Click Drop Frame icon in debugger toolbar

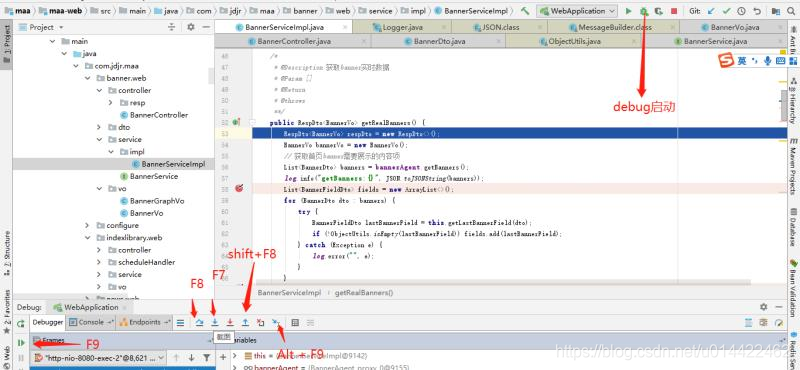click(260, 323)
